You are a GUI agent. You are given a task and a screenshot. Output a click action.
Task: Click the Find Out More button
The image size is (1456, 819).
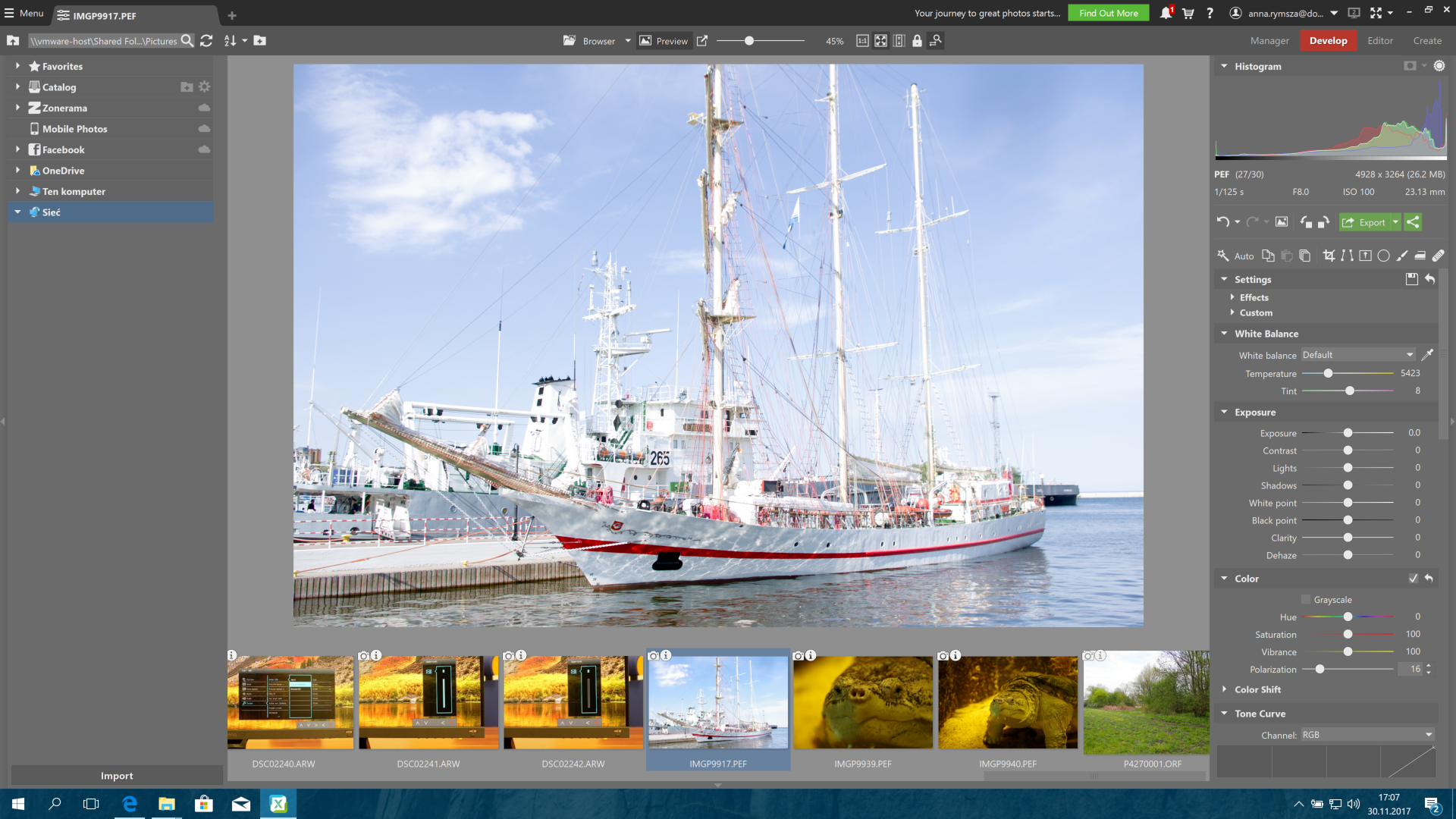[1108, 13]
